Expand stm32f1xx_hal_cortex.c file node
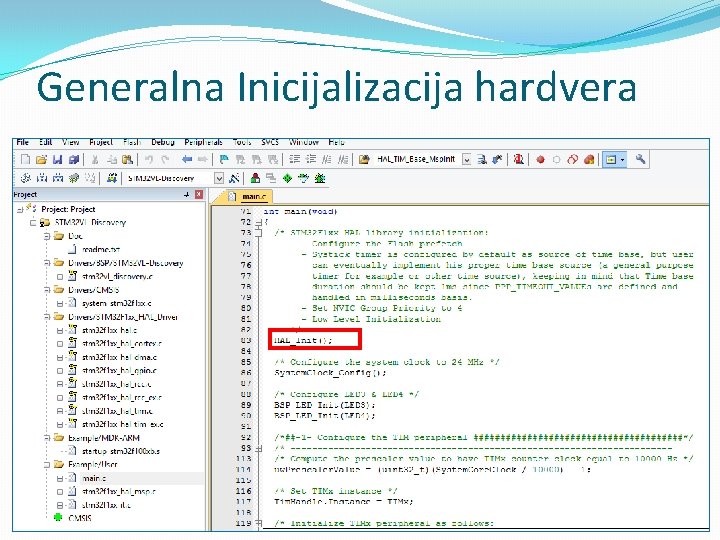 (60, 343)
